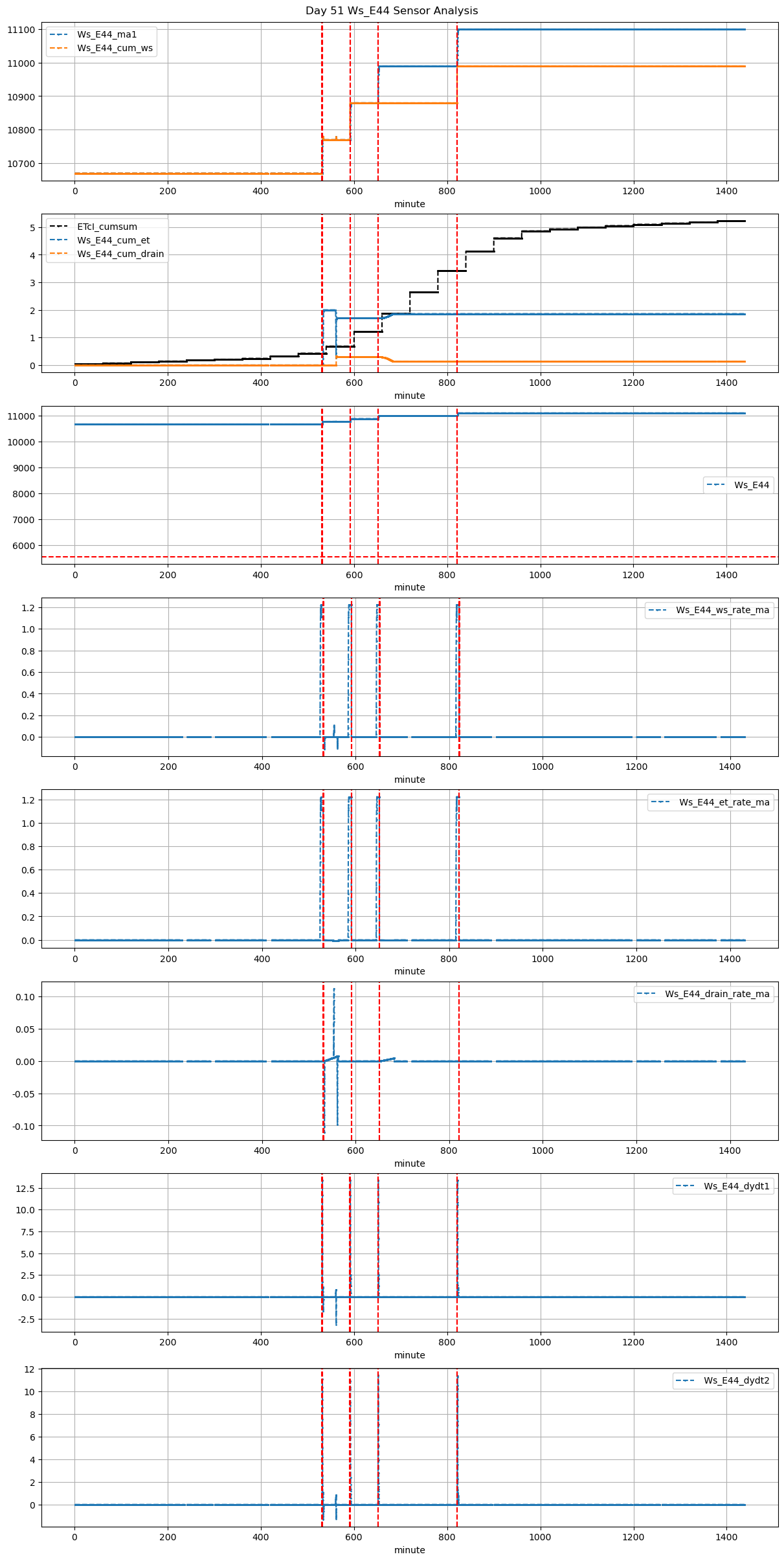Click the 11100 y-axis tick label

pos(21,30)
